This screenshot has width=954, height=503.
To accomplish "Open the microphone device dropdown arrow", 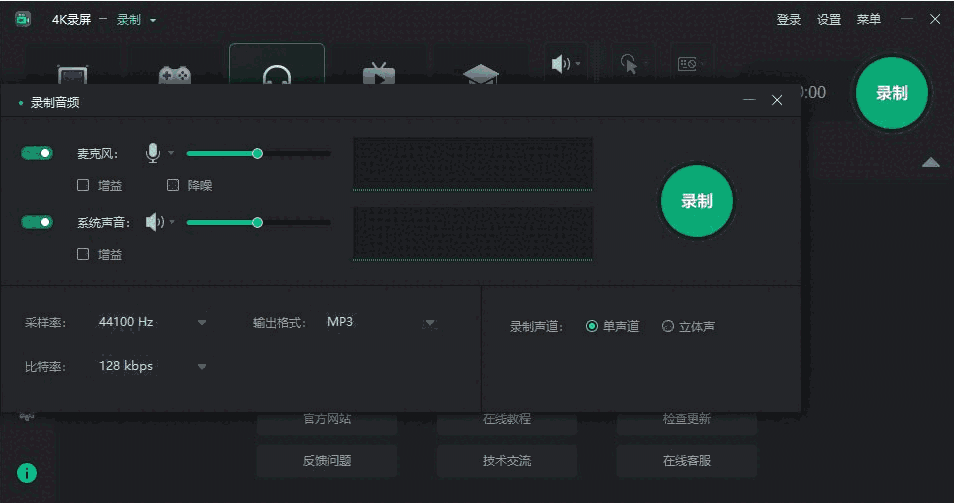I will click(x=171, y=153).
